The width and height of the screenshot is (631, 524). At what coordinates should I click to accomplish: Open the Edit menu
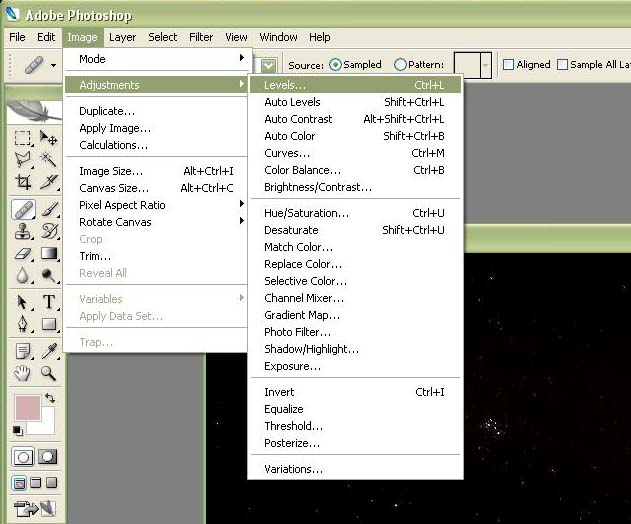tap(46, 37)
